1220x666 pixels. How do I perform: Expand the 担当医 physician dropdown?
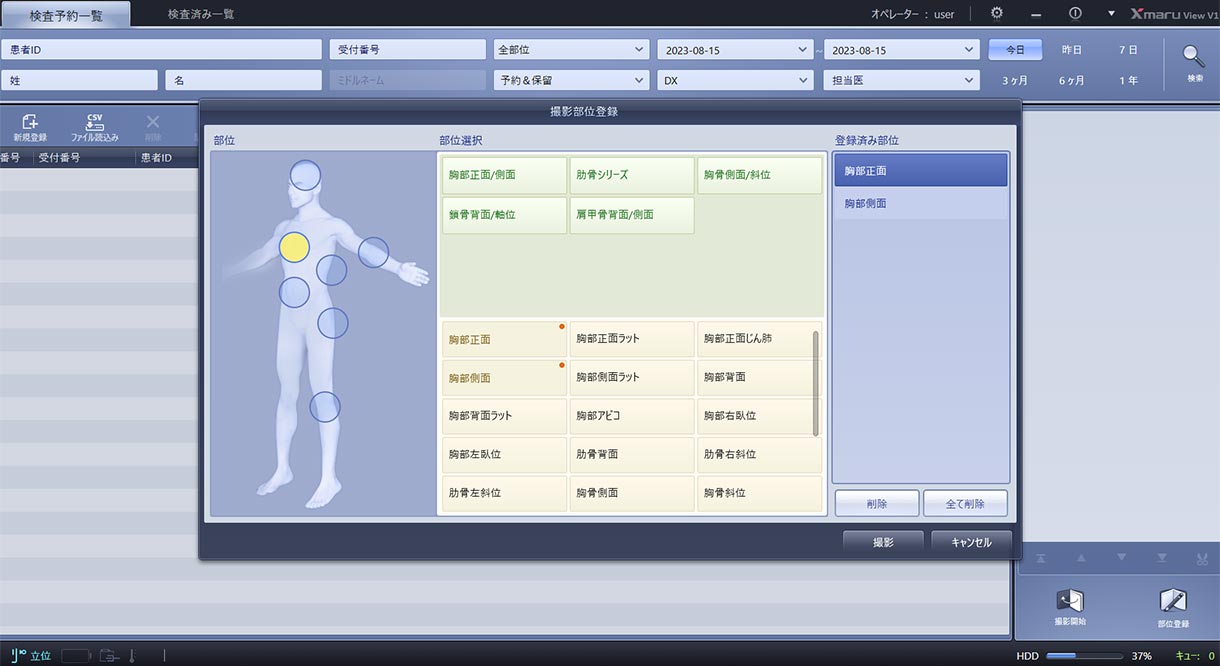pos(900,80)
